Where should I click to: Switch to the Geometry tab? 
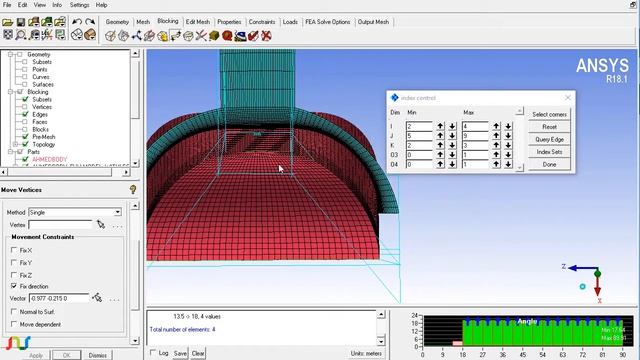(x=117, y=22)
